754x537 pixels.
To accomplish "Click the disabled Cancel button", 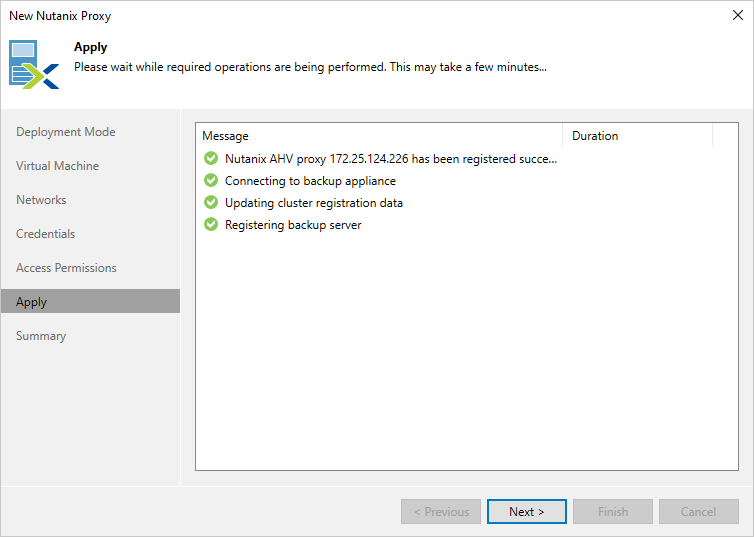I will 699,512.
